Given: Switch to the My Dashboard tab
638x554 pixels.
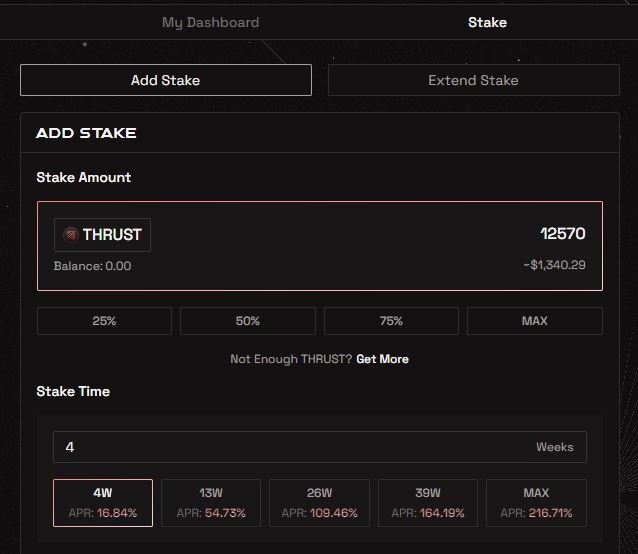Looking at the screenshot, I should click(x=210, y=22).
